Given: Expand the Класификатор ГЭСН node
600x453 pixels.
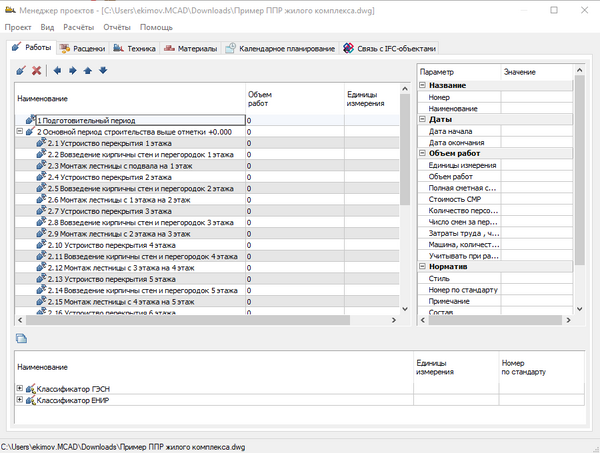Looking at the screenshot, I should click(x=20, y=388).
